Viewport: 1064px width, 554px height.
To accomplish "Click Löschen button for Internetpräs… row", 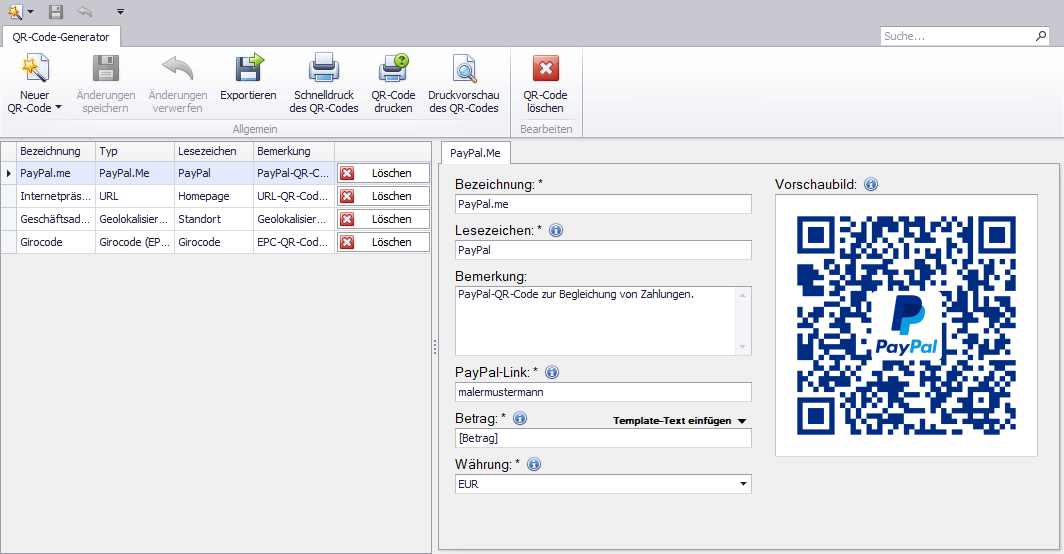I will [x=383, y=196].
